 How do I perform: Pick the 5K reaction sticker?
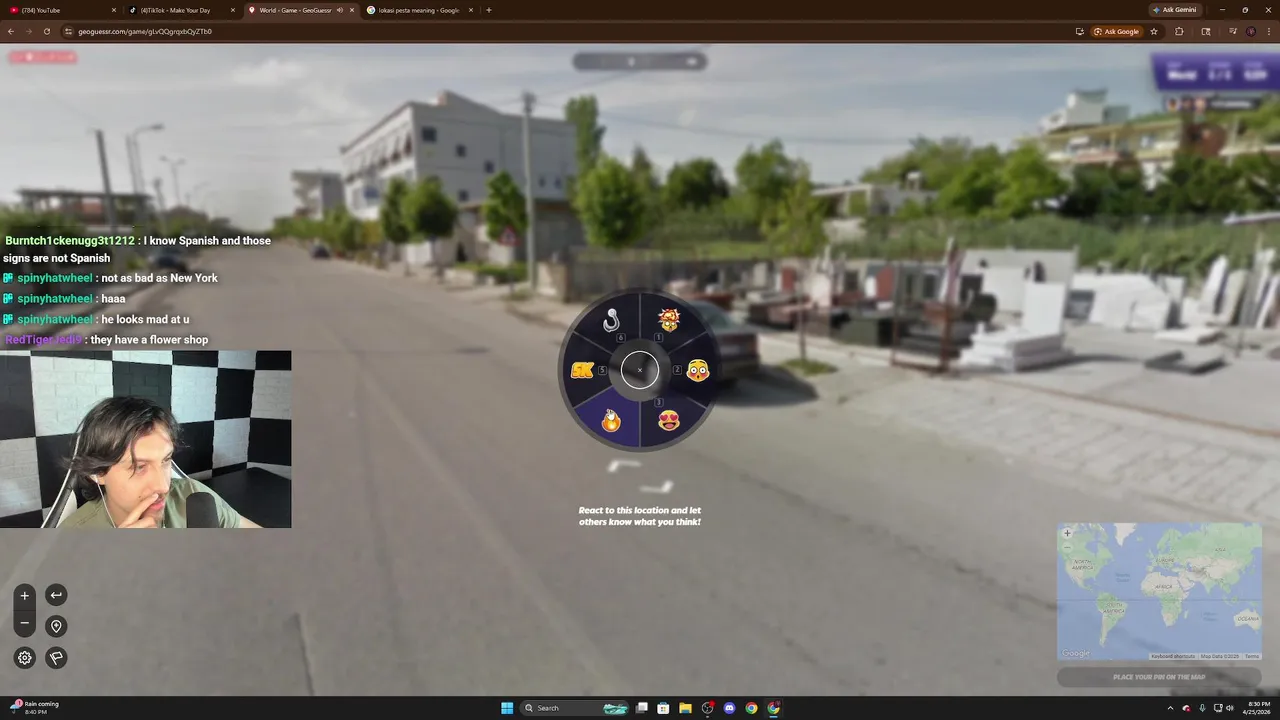coord(582,371)
